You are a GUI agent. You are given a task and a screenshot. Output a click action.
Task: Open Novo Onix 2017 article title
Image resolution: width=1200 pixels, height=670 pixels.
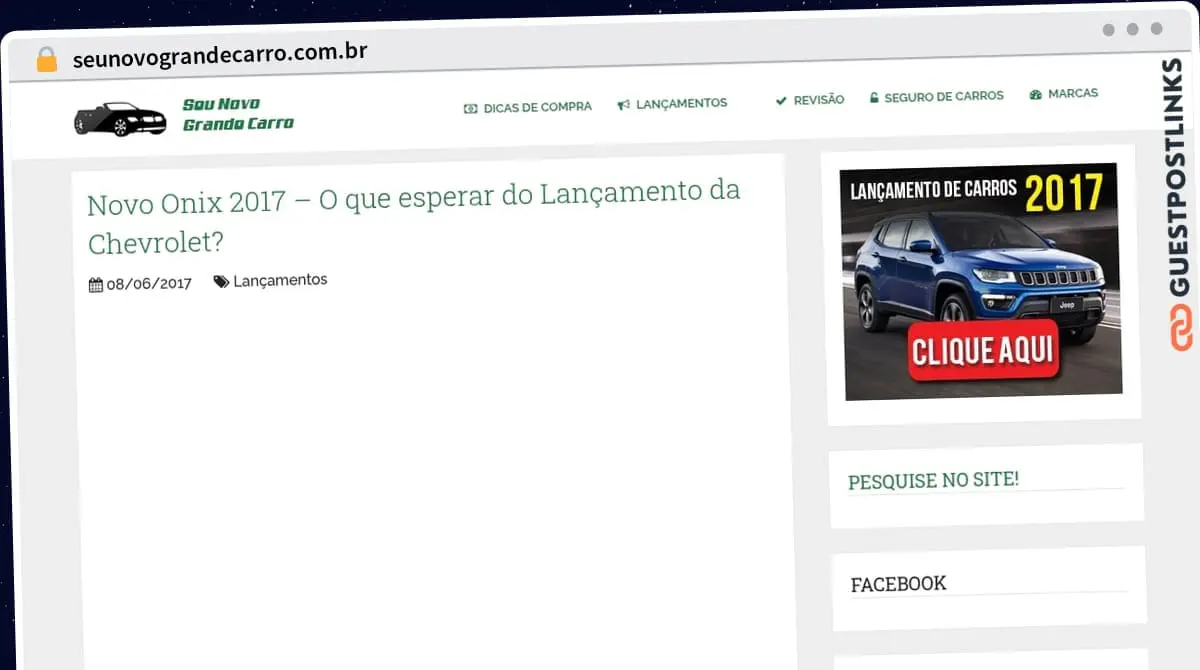tap(413, 216)
